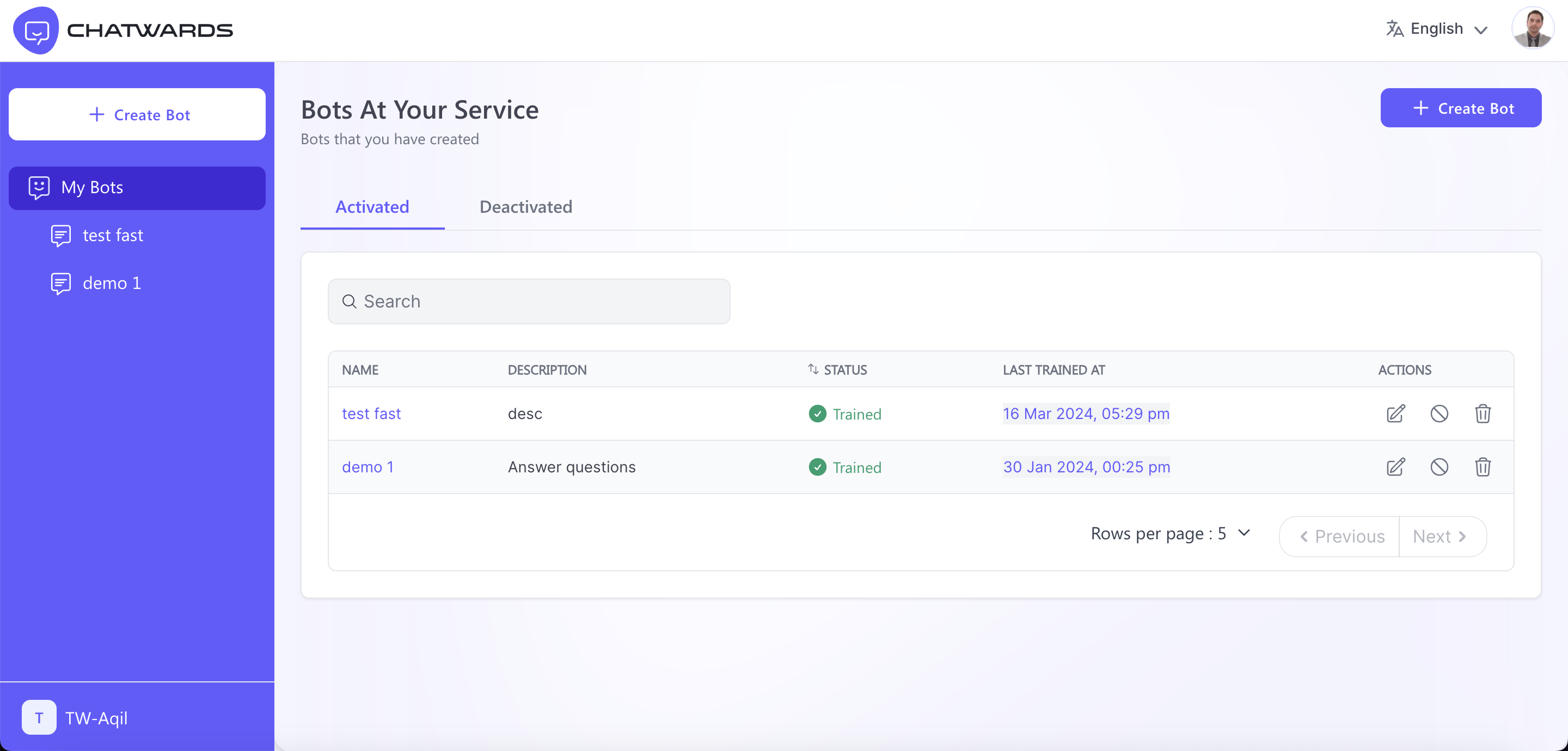
Task: Focus the Search input field
Action: [528, 301]
